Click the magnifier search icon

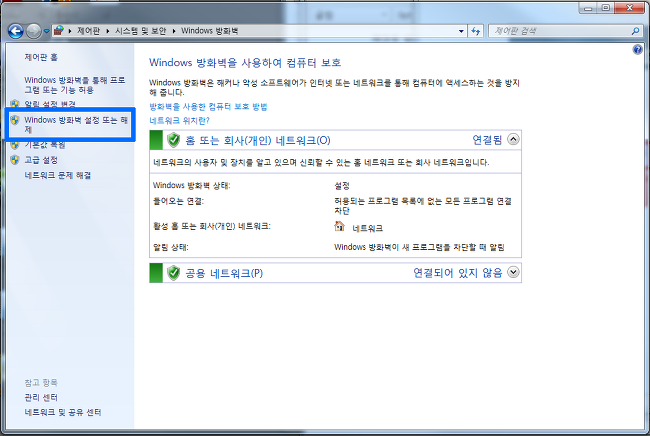(635, 31)
